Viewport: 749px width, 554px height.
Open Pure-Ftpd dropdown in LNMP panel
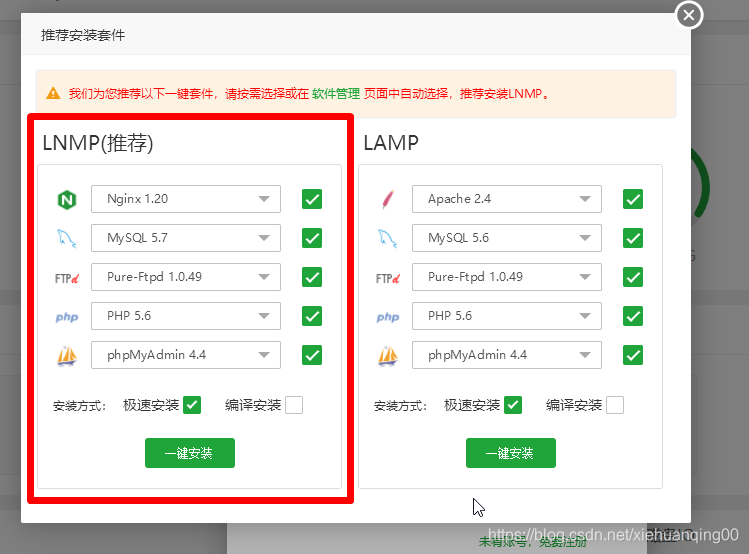(186, 277)
